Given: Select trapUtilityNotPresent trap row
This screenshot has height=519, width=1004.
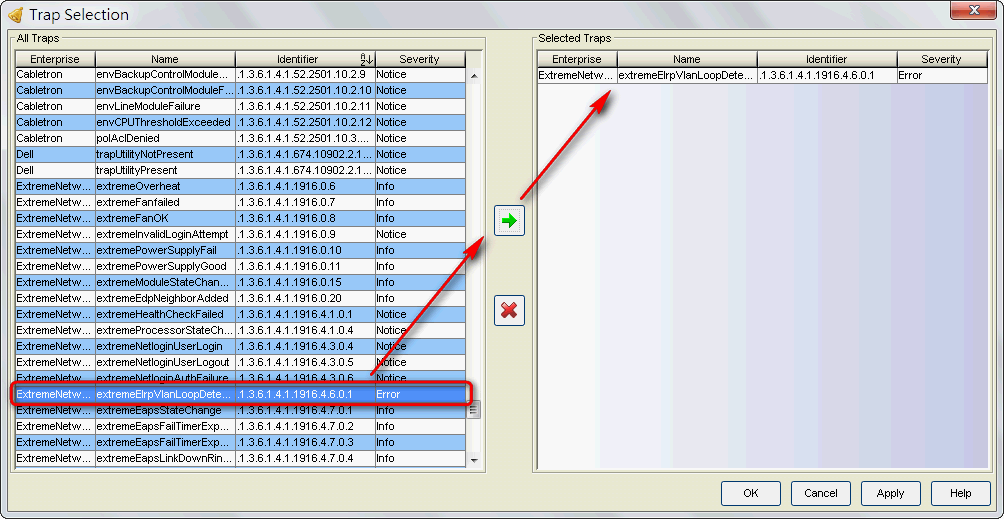Looking at the screenshot, I should coord(240,154).
